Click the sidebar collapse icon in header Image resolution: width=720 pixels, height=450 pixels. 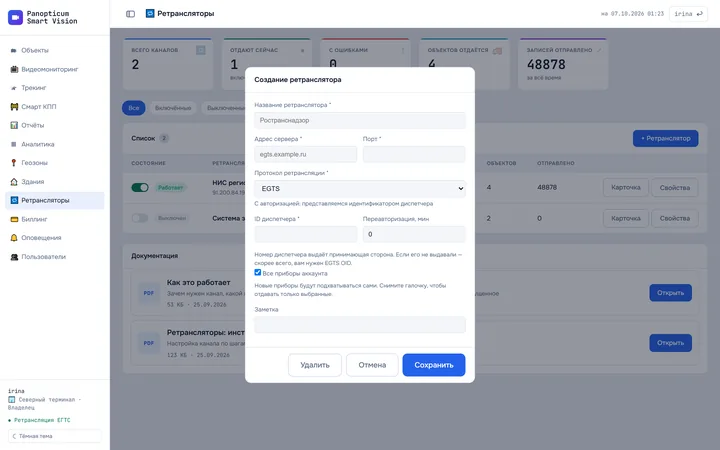[130, 14]
